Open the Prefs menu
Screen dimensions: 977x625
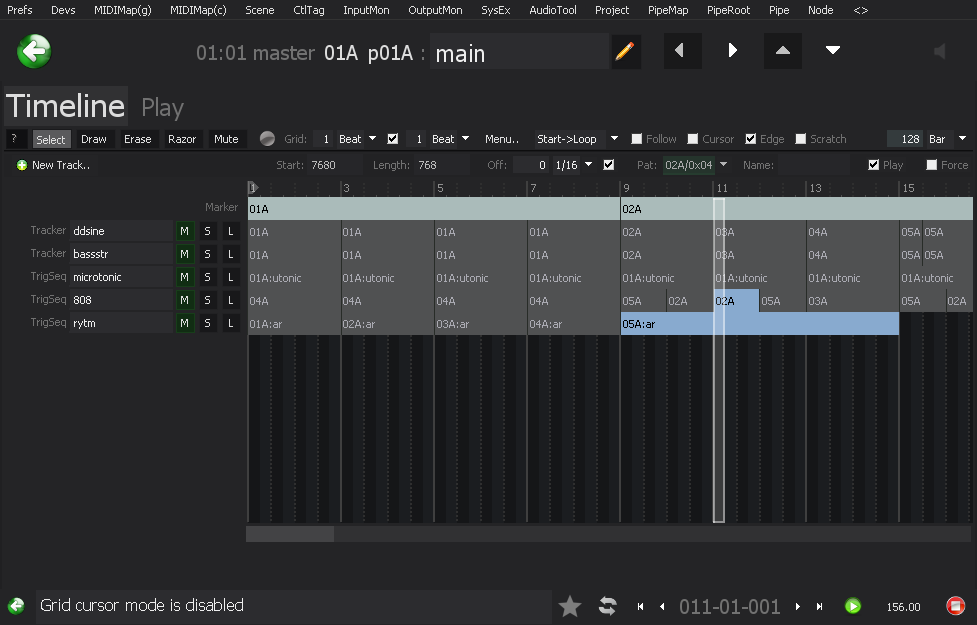19,10
